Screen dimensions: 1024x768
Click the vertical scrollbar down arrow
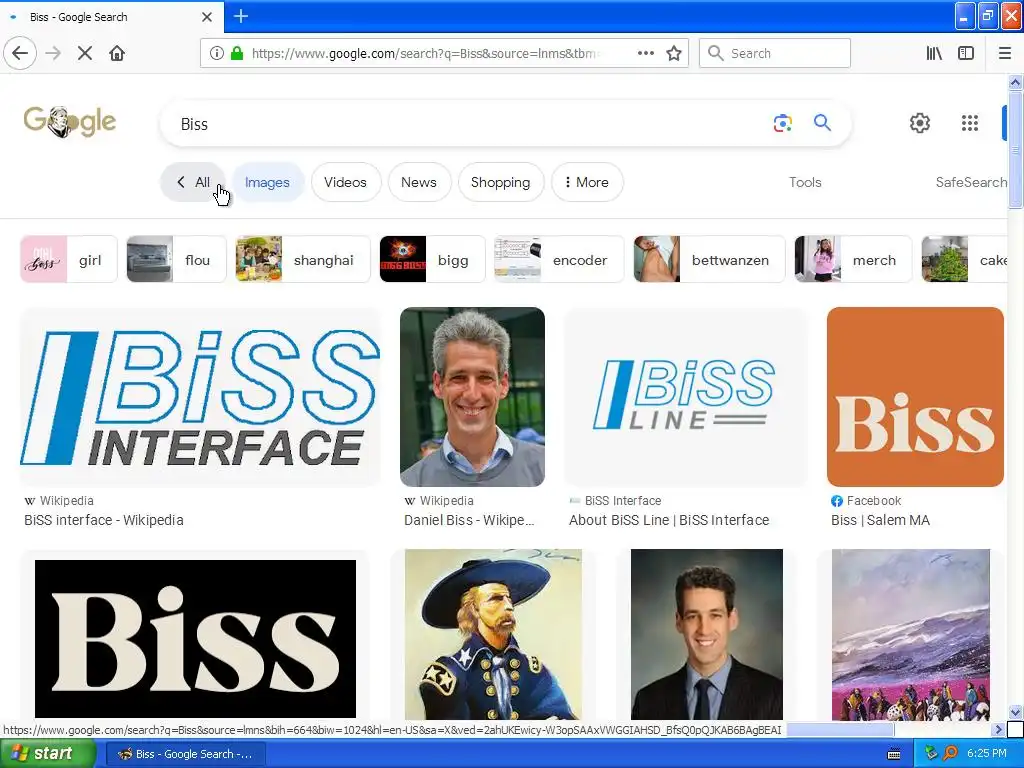pyautogui.click(x=1015, y=712)
